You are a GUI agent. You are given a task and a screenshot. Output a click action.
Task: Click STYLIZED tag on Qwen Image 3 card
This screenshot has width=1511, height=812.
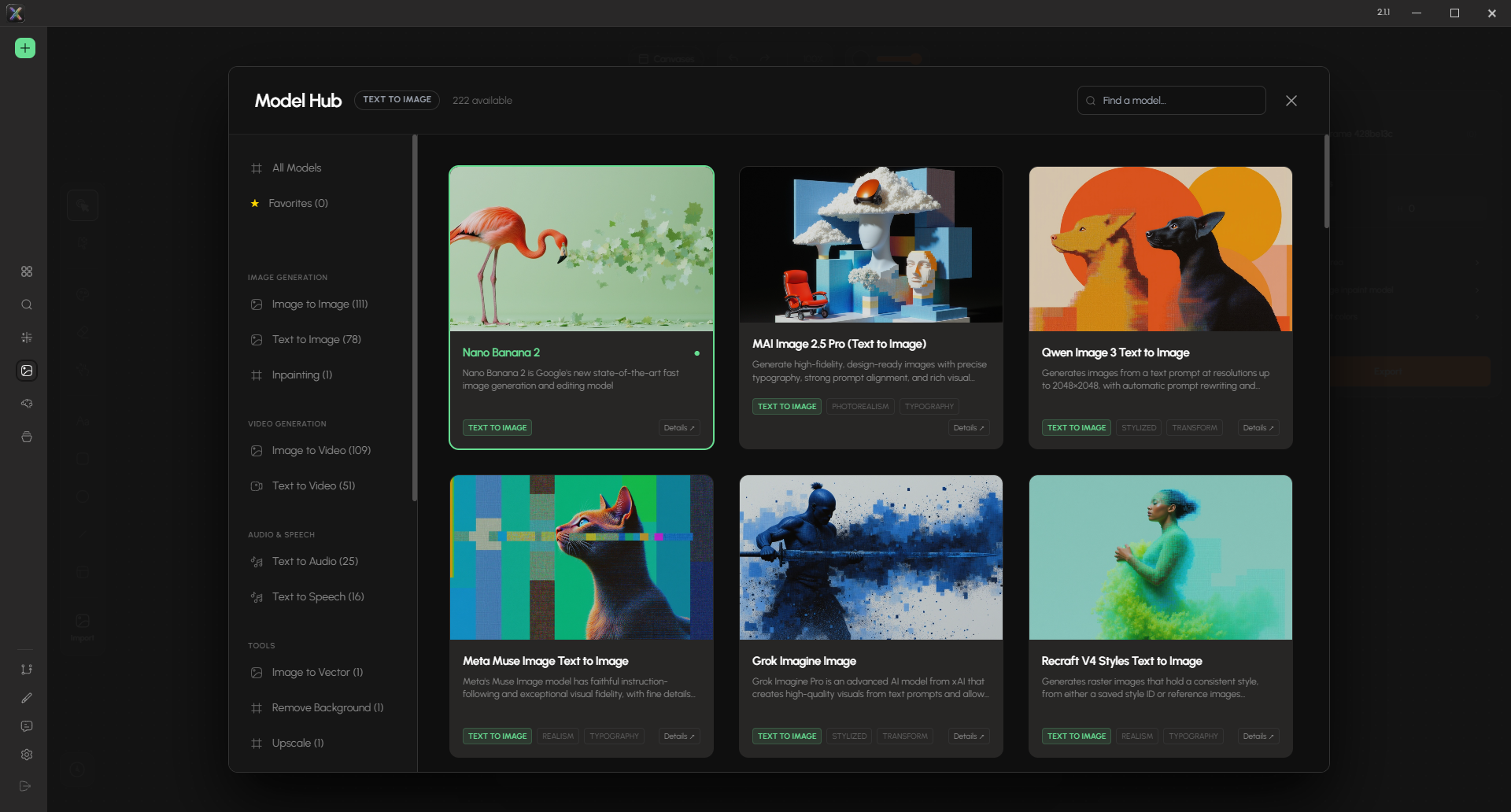[1139, 428]
